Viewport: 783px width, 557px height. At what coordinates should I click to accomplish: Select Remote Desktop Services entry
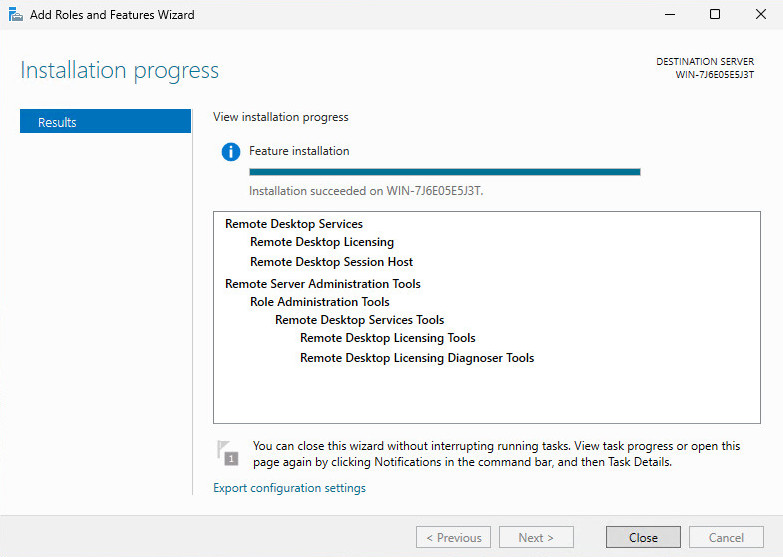coord(294,224)
